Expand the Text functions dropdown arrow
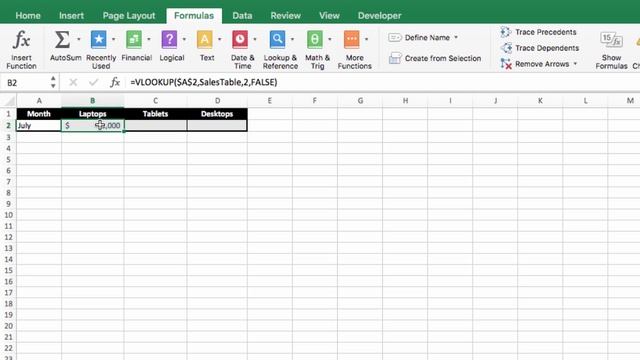Viewport: 640px width, 360px height. [220, 39]
